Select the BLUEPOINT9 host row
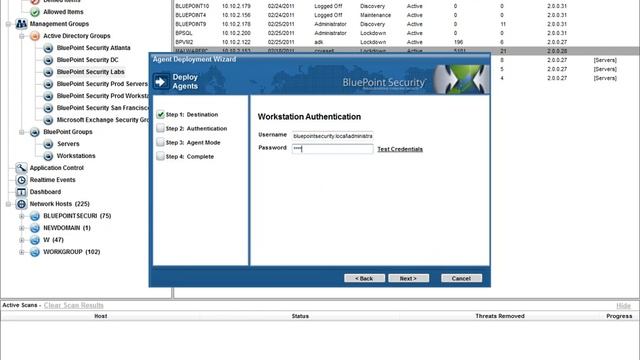 pos(406,24)
